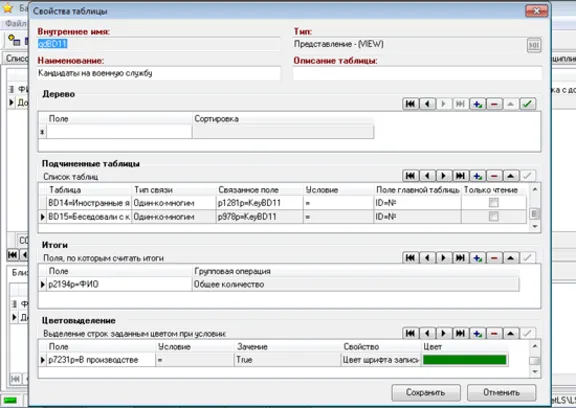The image size is (576, 408).
Task: Select the BD14=Иностранные row in table list
Action: click(x=282, y=203)
